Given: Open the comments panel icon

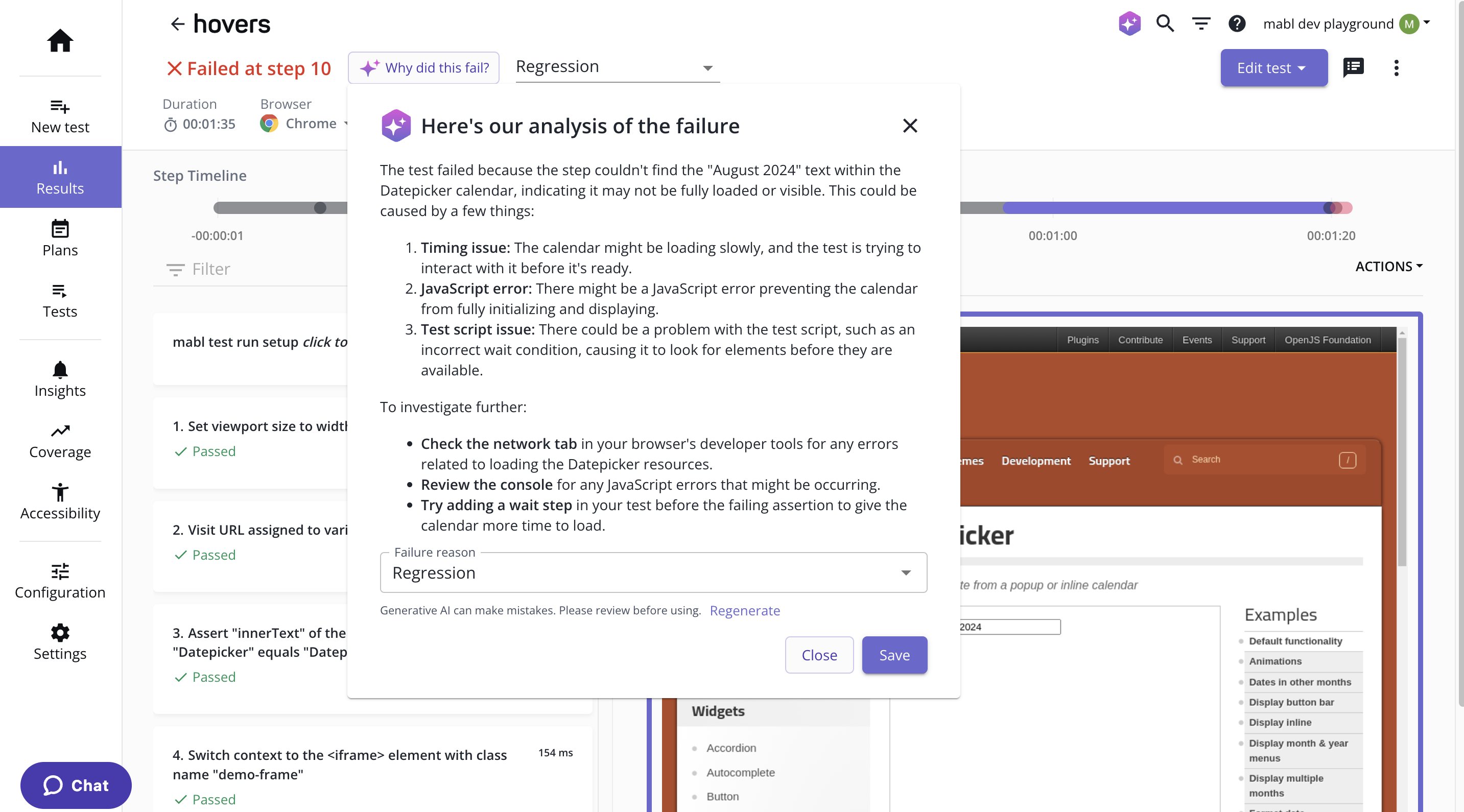Looking at the screenshot, I should (x=1353, y=67).
